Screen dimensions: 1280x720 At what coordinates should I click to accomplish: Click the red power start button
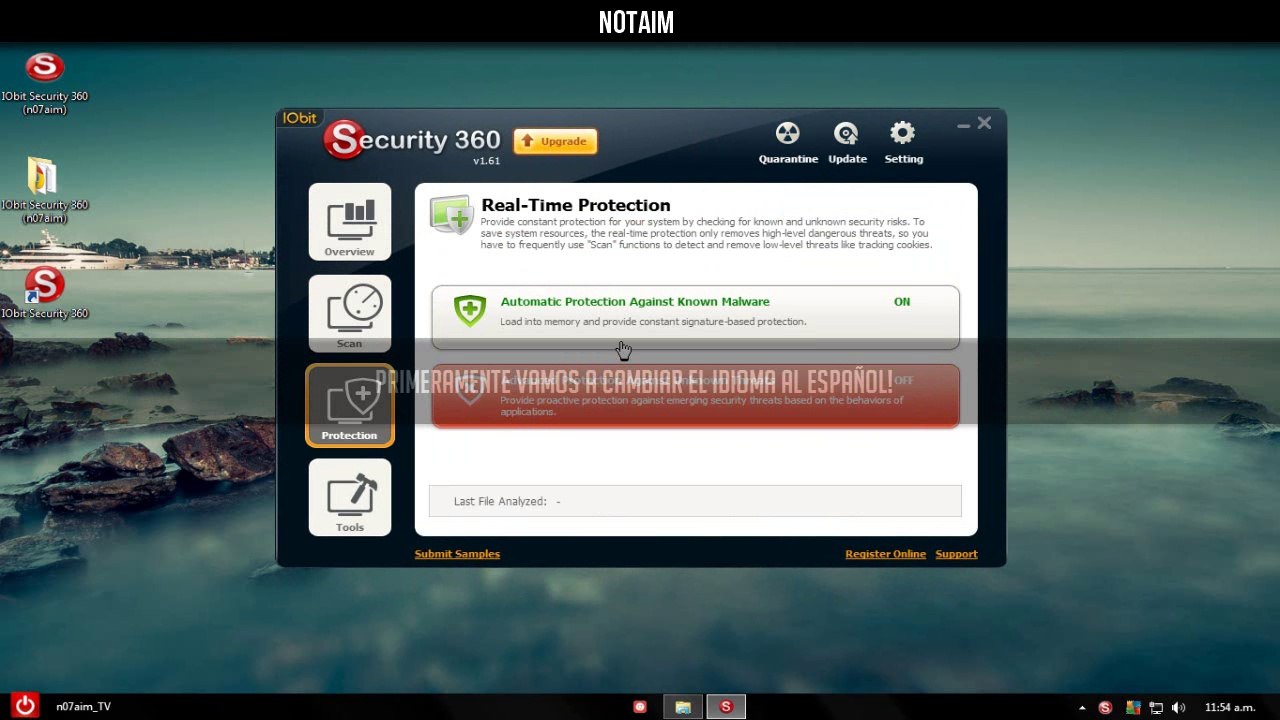coord(25,706)
